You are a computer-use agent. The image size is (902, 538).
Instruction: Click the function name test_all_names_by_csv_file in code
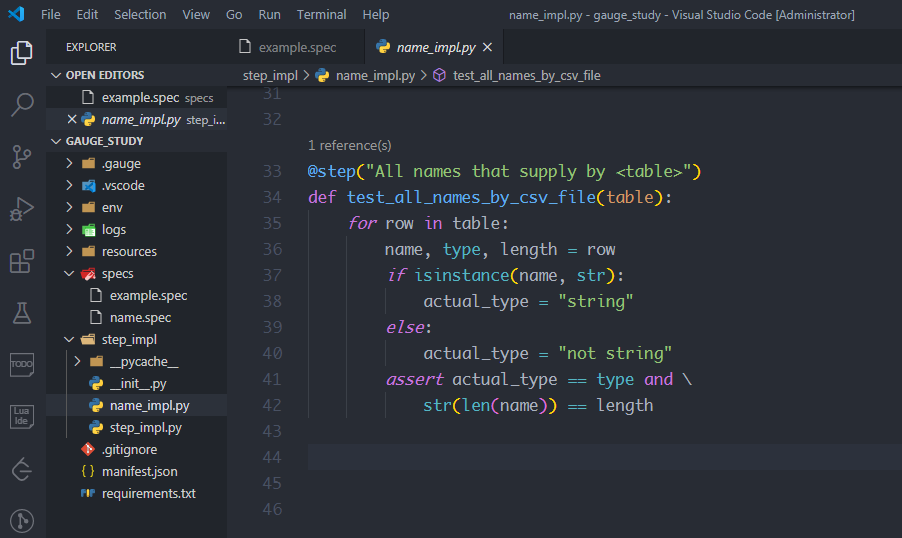tap(471, 197)
